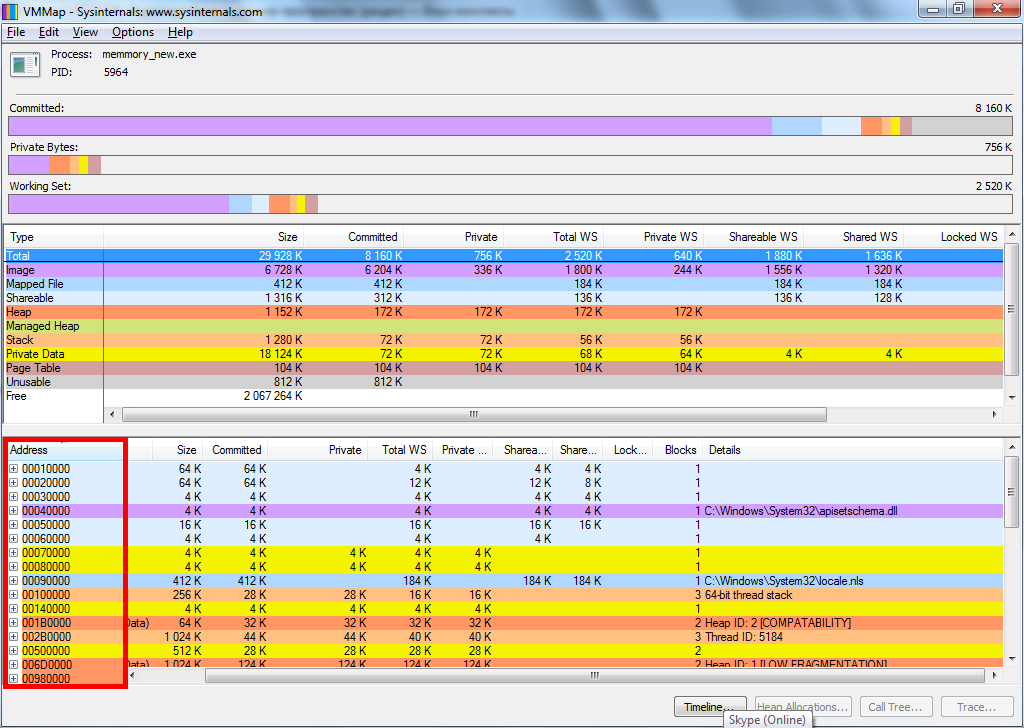Click the Private Bytes usage bar
Viewport: 1024px width, 728px height.
pyautogui.click(x=511, y=165)
